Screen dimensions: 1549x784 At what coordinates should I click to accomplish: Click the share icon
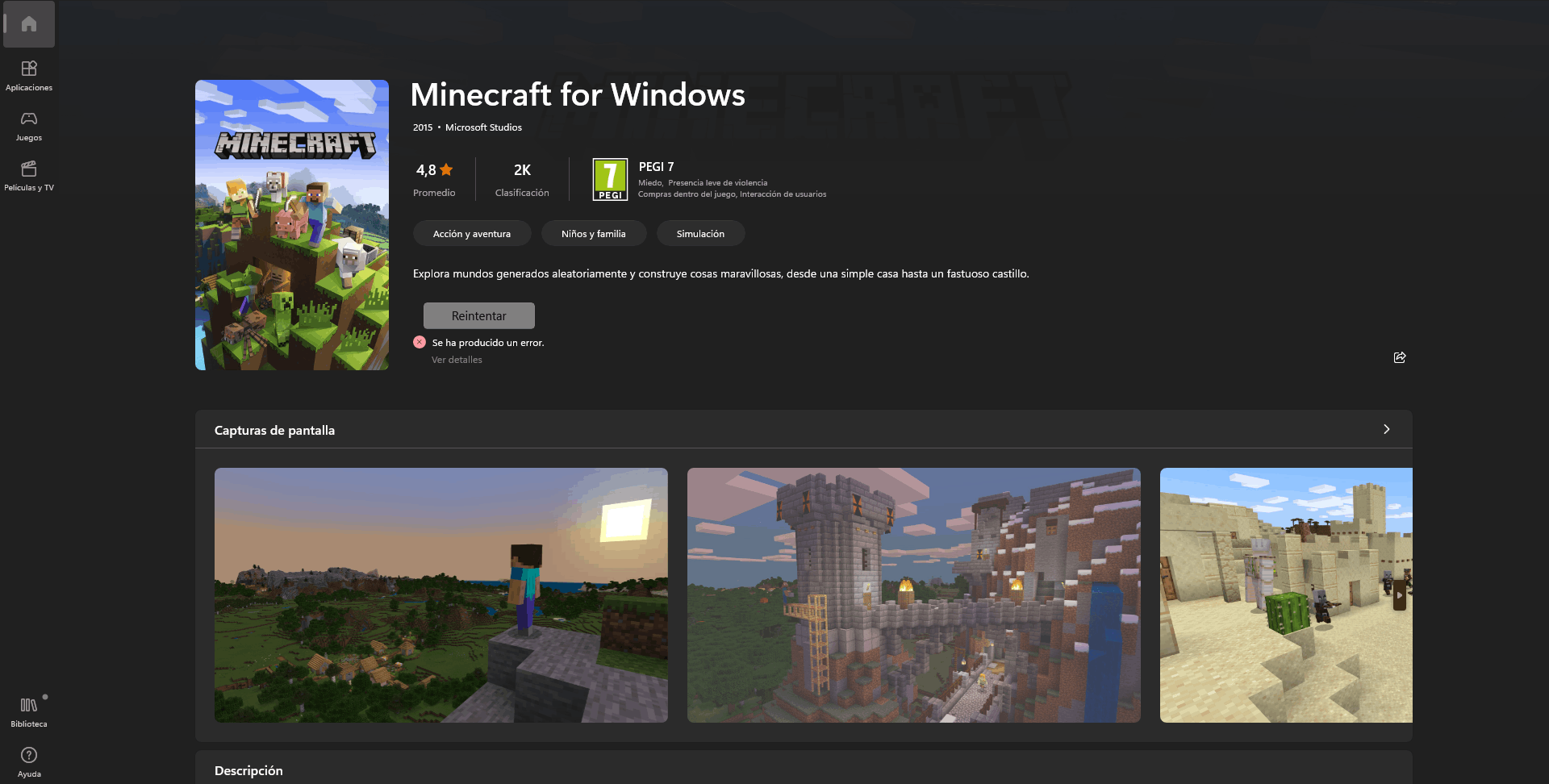(x=1400, y=357)
